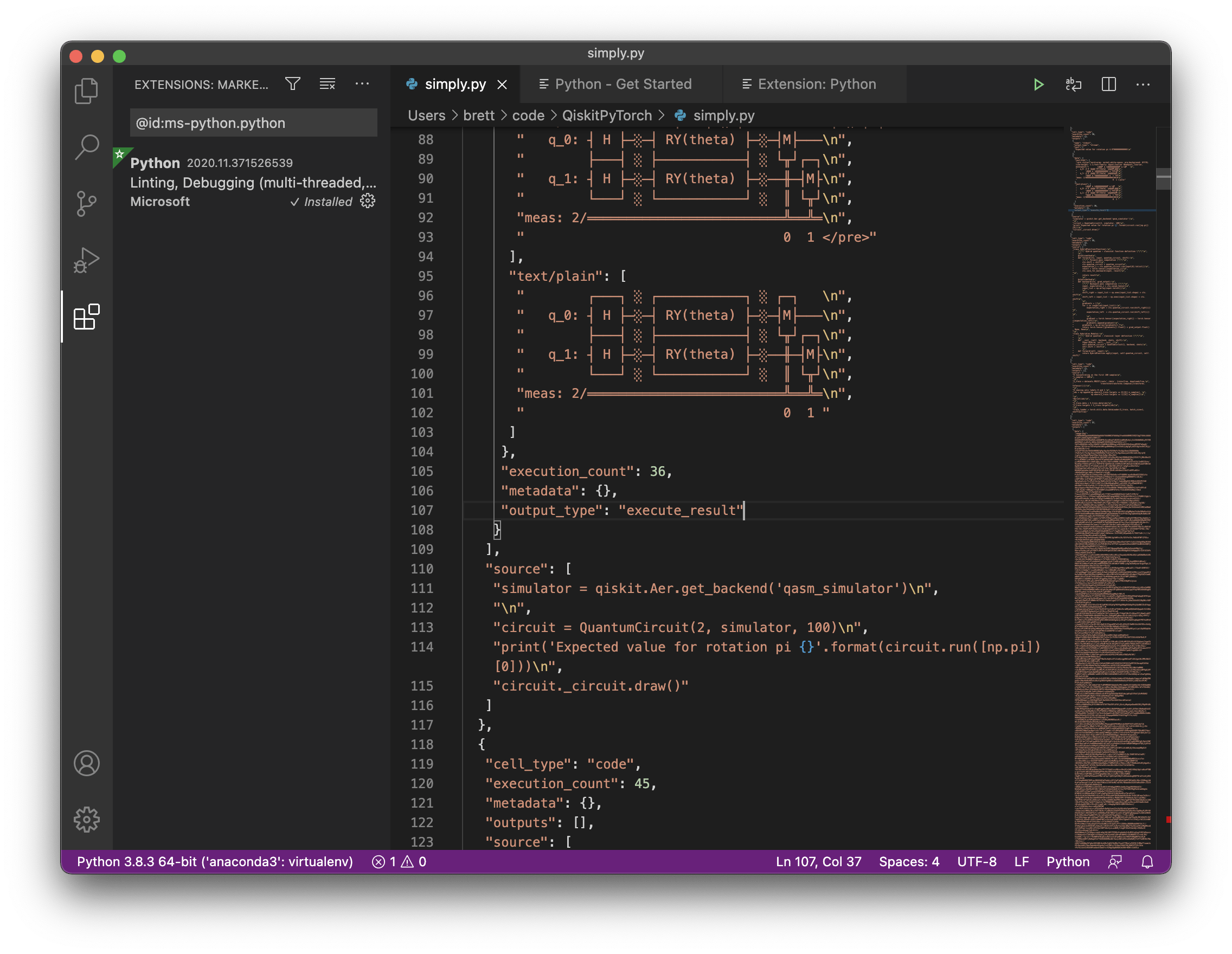The image size is (1232, 954).
Task: Open the Explorer view
Action: pyautogui.click(x=86, y=90)
